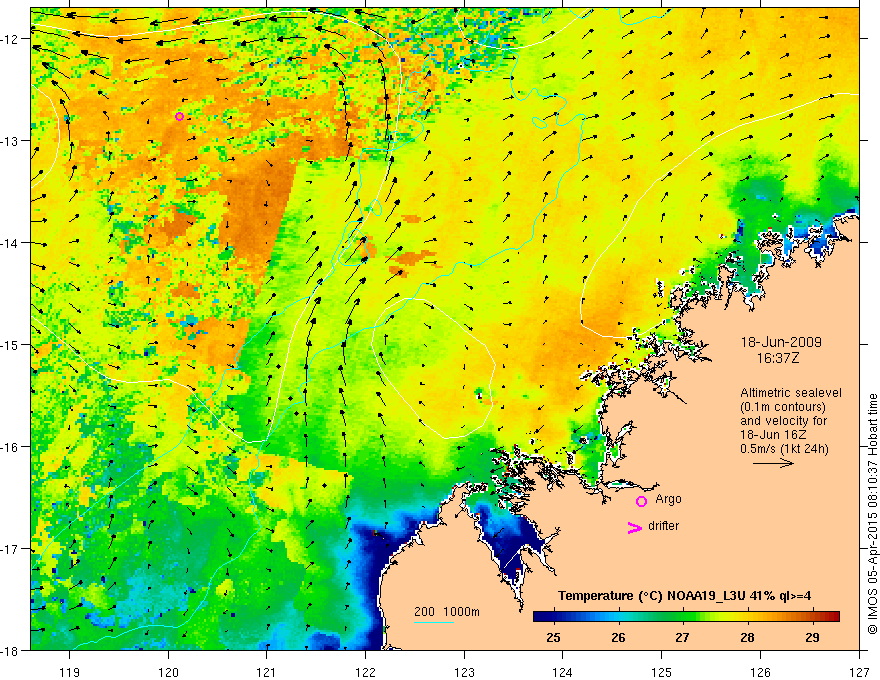The width and height of the screenshot is (880, 680).
Task: Click the longitude axis label 123
Action: pos(464,672)
